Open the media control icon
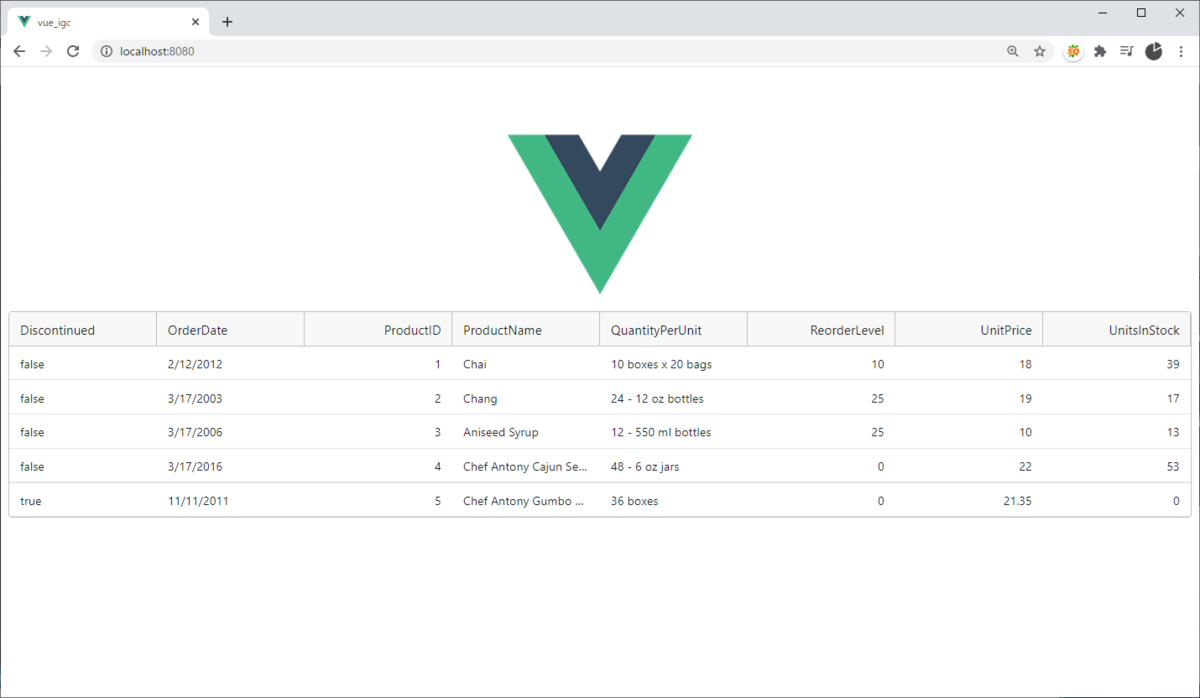The width and height of the screenshot is (1200, 698). [1127, 51]
